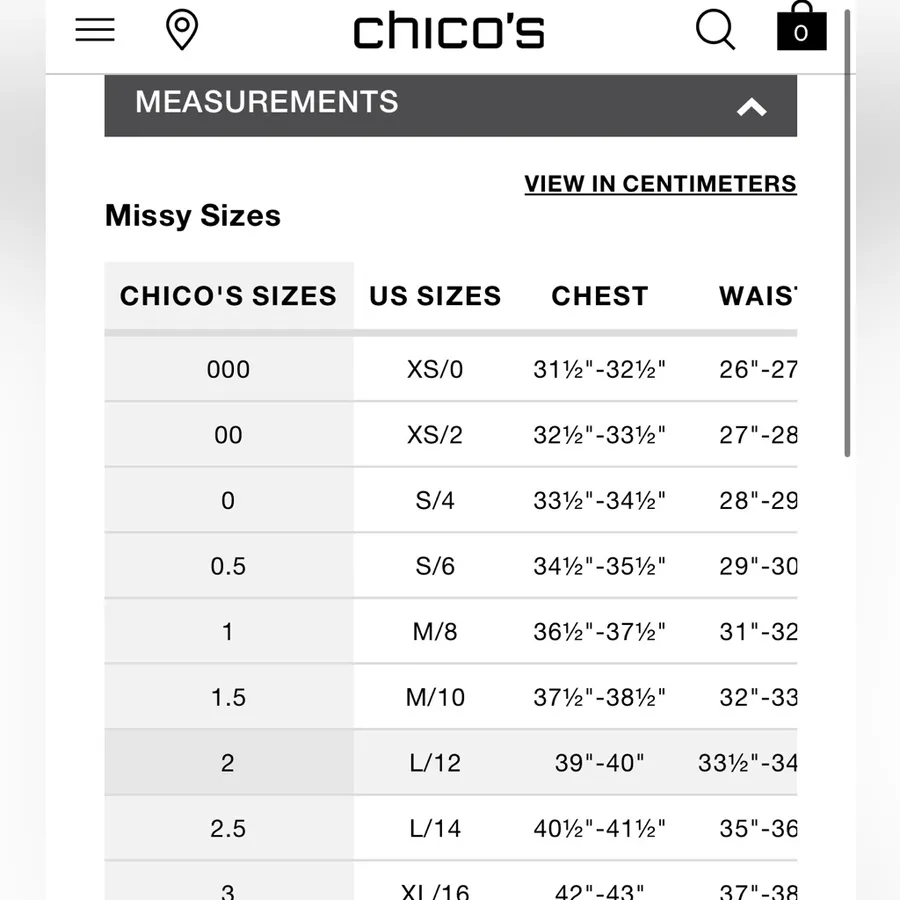Click the Waist column header
The image size is (900, 900).
pos(758,296)
